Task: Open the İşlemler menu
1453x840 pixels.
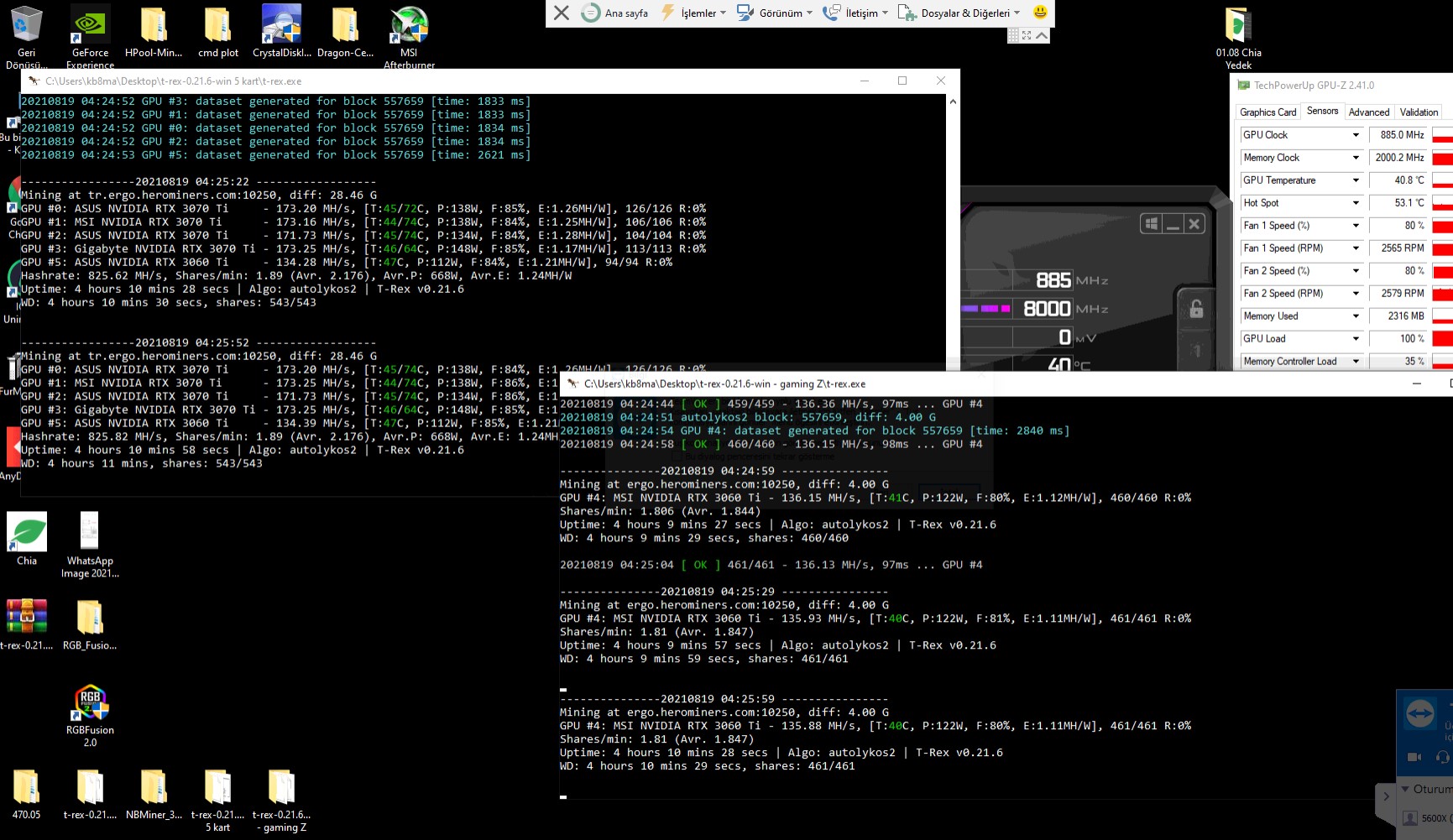Action: click(693, 13)
